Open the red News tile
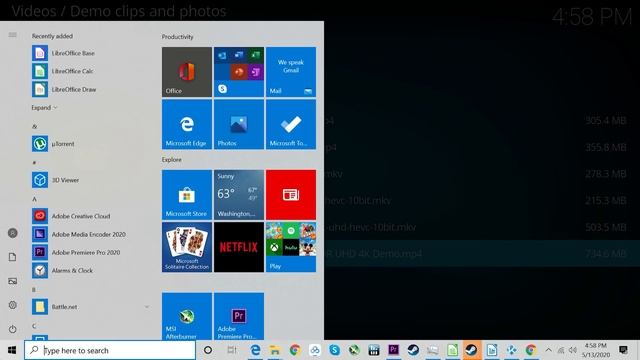 coord(291,195)
